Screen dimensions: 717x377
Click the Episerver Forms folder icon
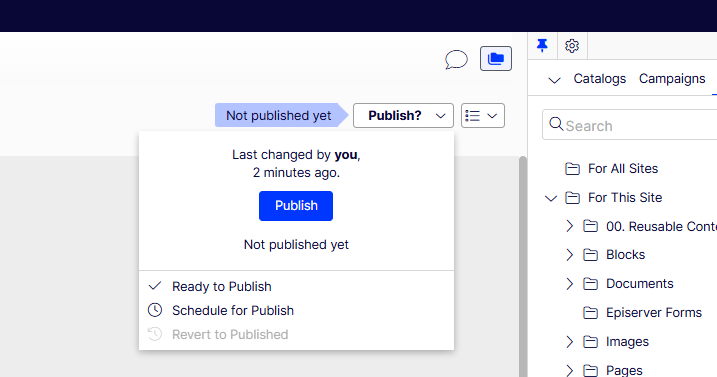(590, 313)
